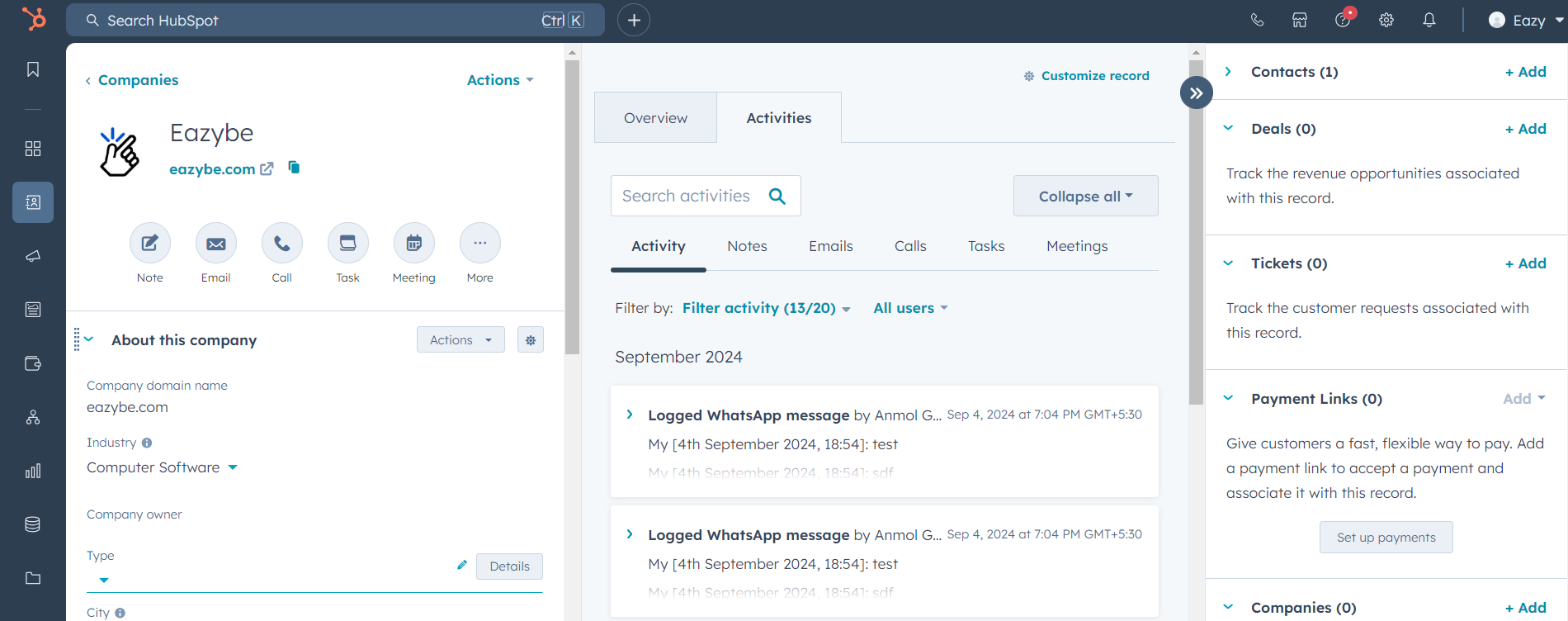Open the calling phone icon in top bar

click(x=1257, y=20)
